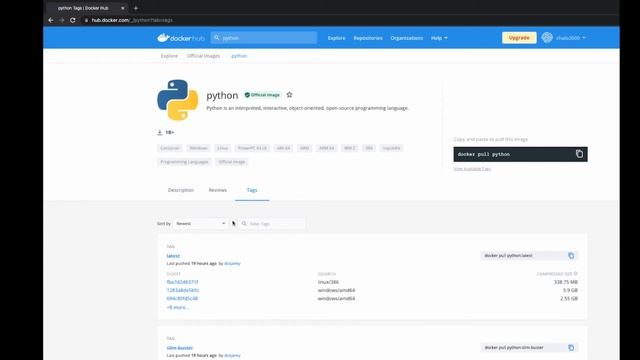Go to Official Images breadcrumb

pyautogui.click(x=203, y=56)
